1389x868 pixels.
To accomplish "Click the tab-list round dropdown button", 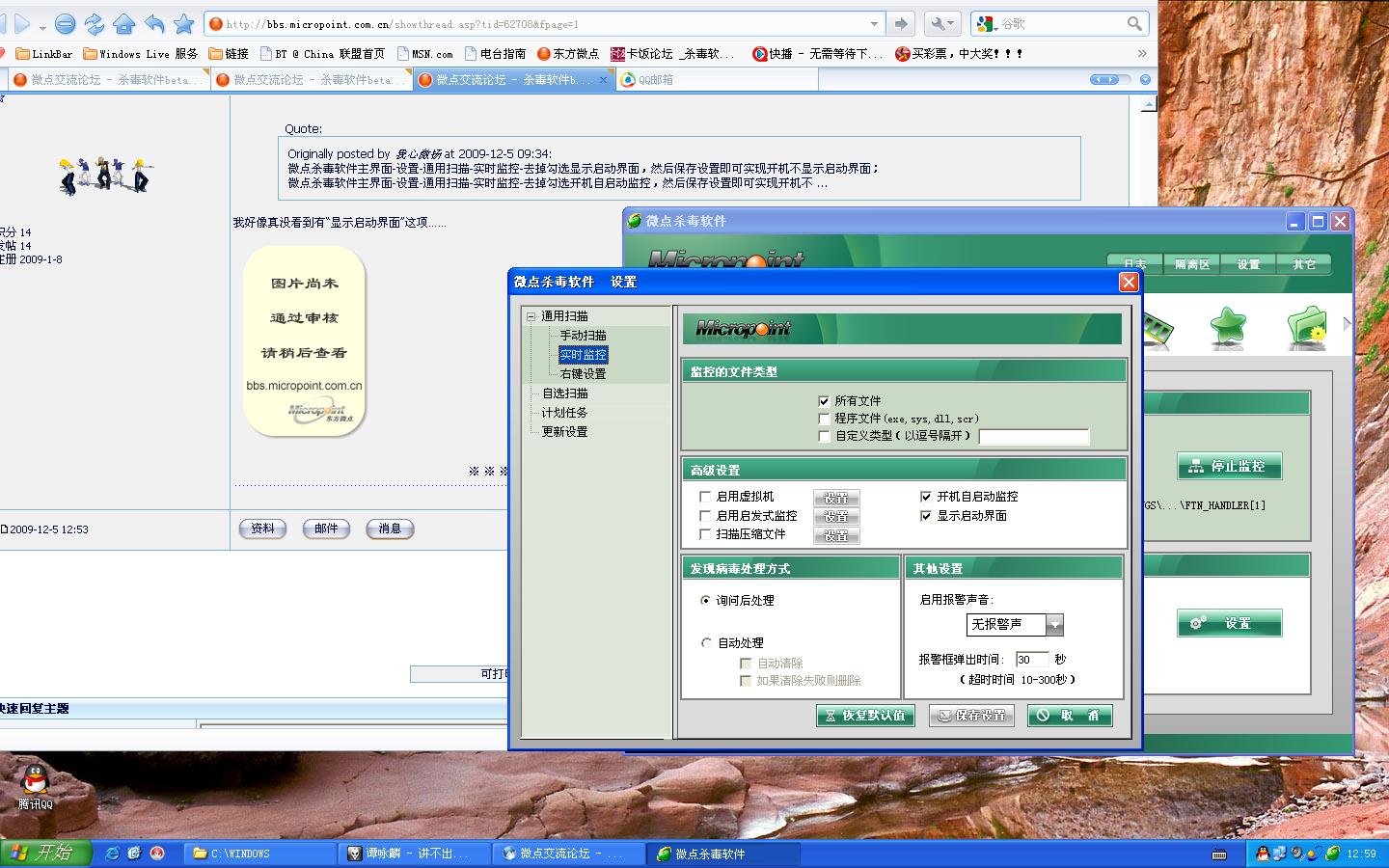I will click(x=1145, y=80).
